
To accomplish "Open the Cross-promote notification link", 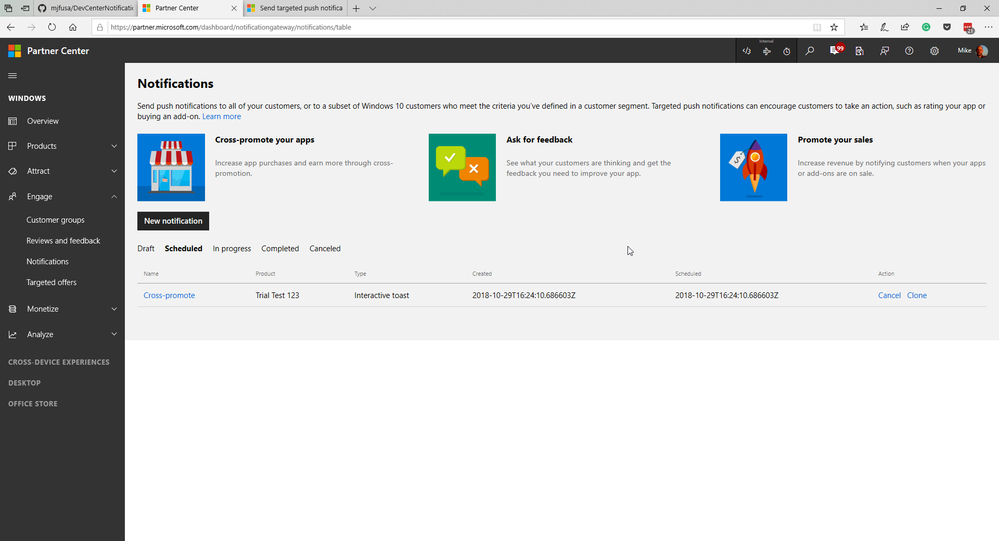I will [169, 295].
